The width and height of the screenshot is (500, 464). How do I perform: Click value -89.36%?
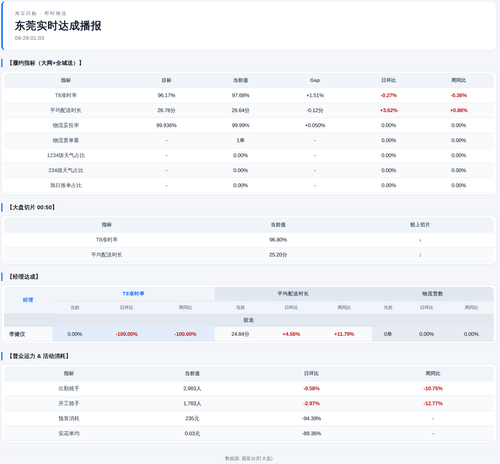pyautogui.click(x=311, y=433)
